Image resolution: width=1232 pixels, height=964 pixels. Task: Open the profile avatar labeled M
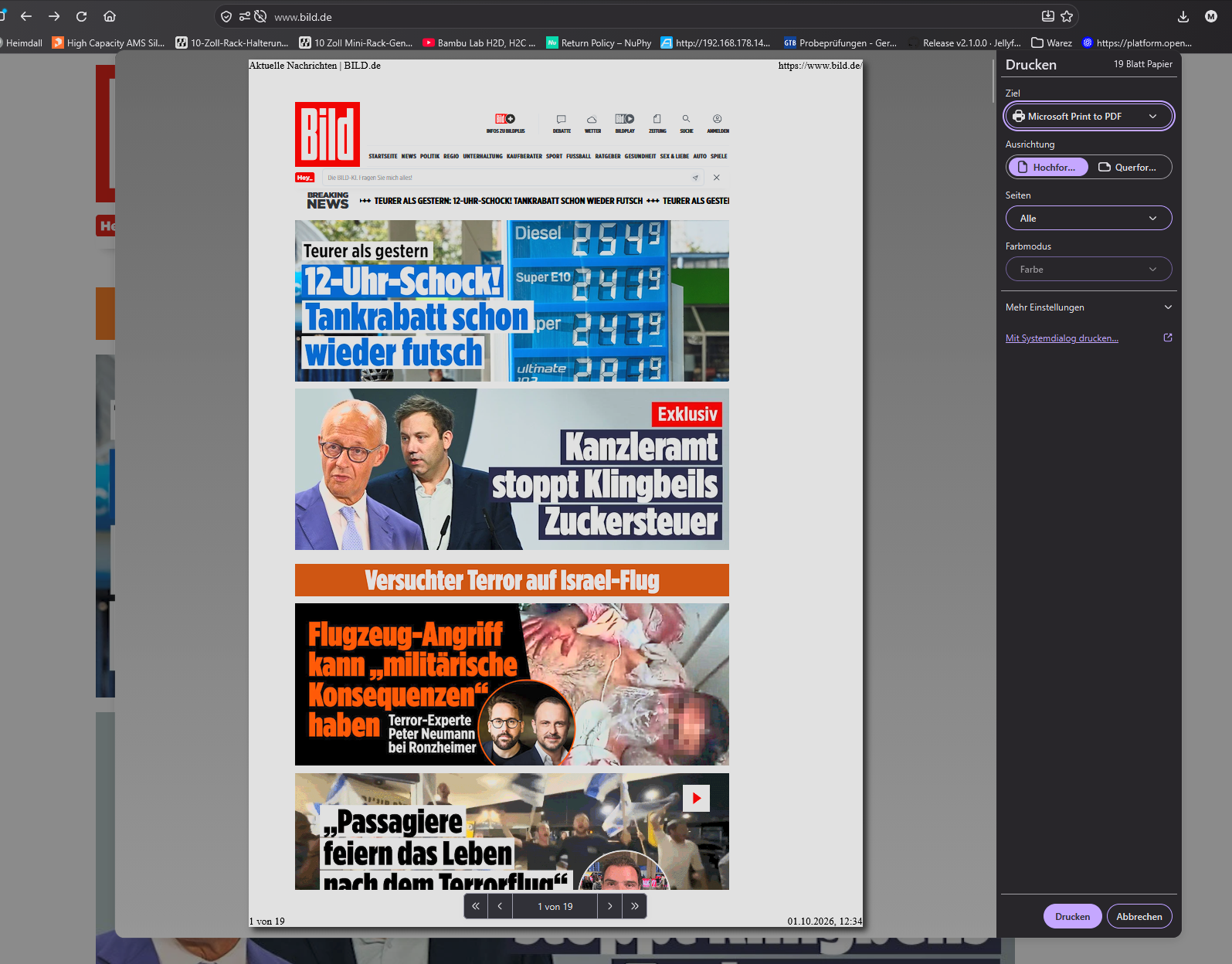1211,16
